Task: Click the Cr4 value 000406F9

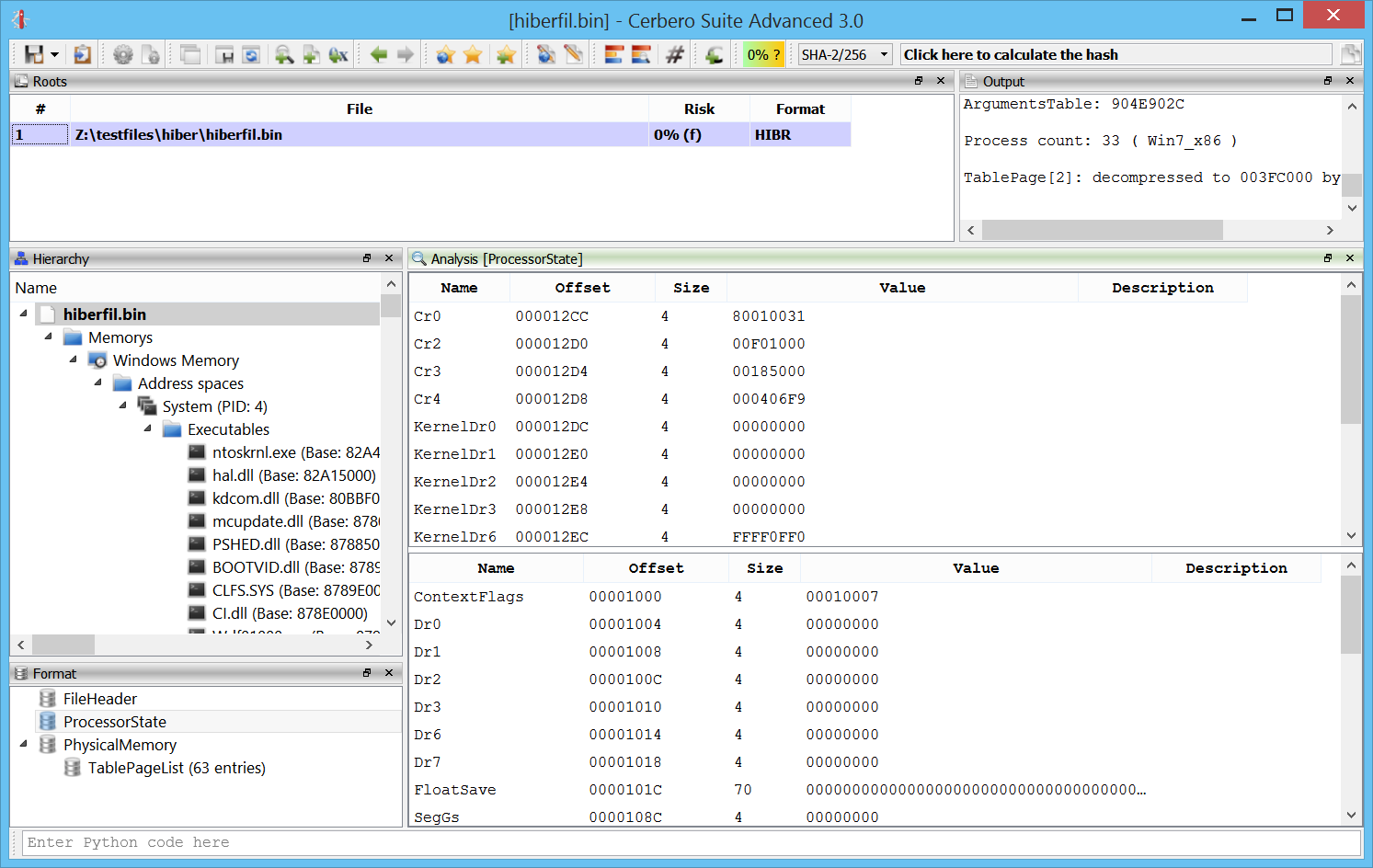Action: pos(768,399)
